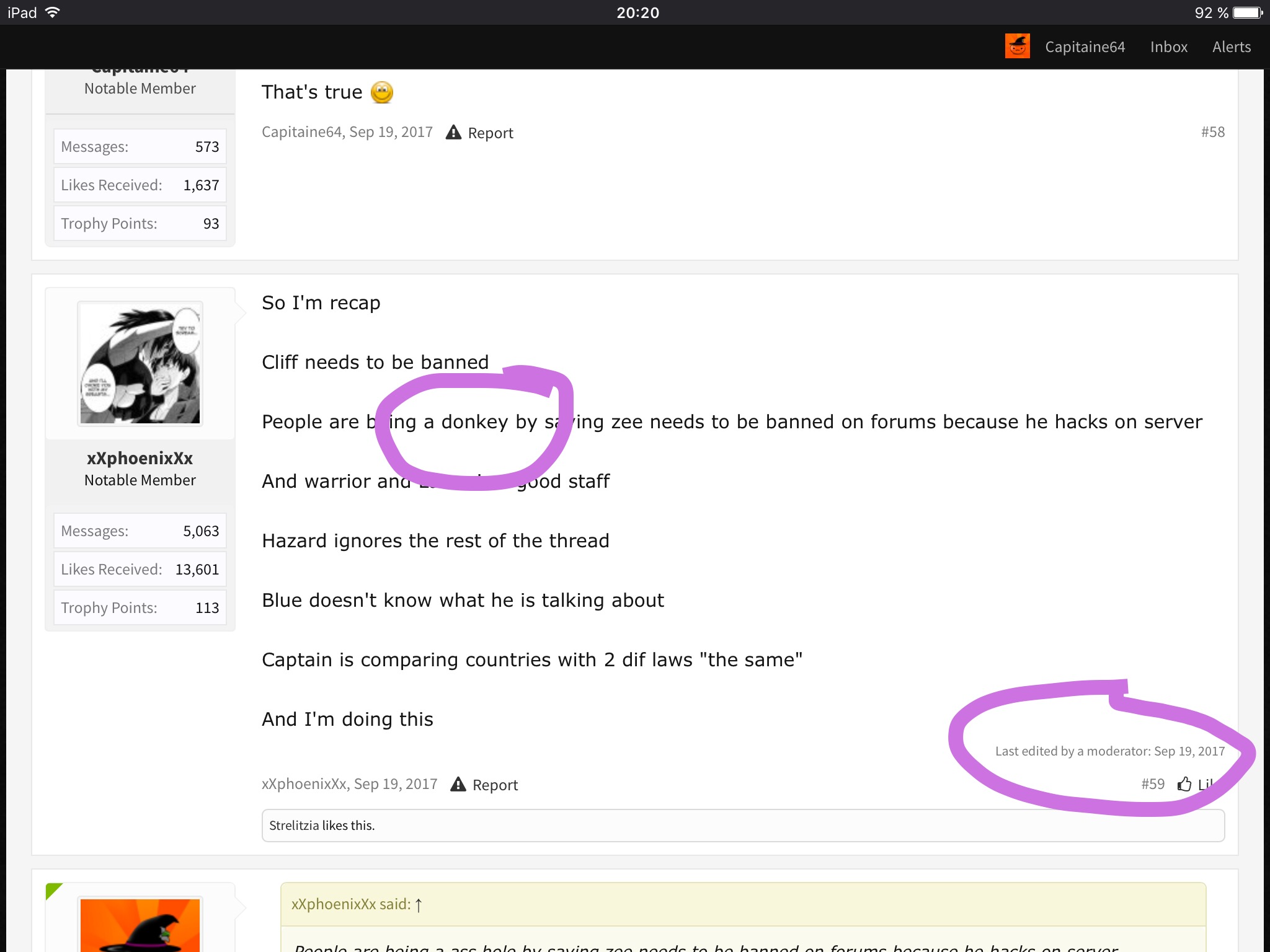Click the Strelitzia name in the likes bar
1270x952 pixels.
tap(294, 826)
